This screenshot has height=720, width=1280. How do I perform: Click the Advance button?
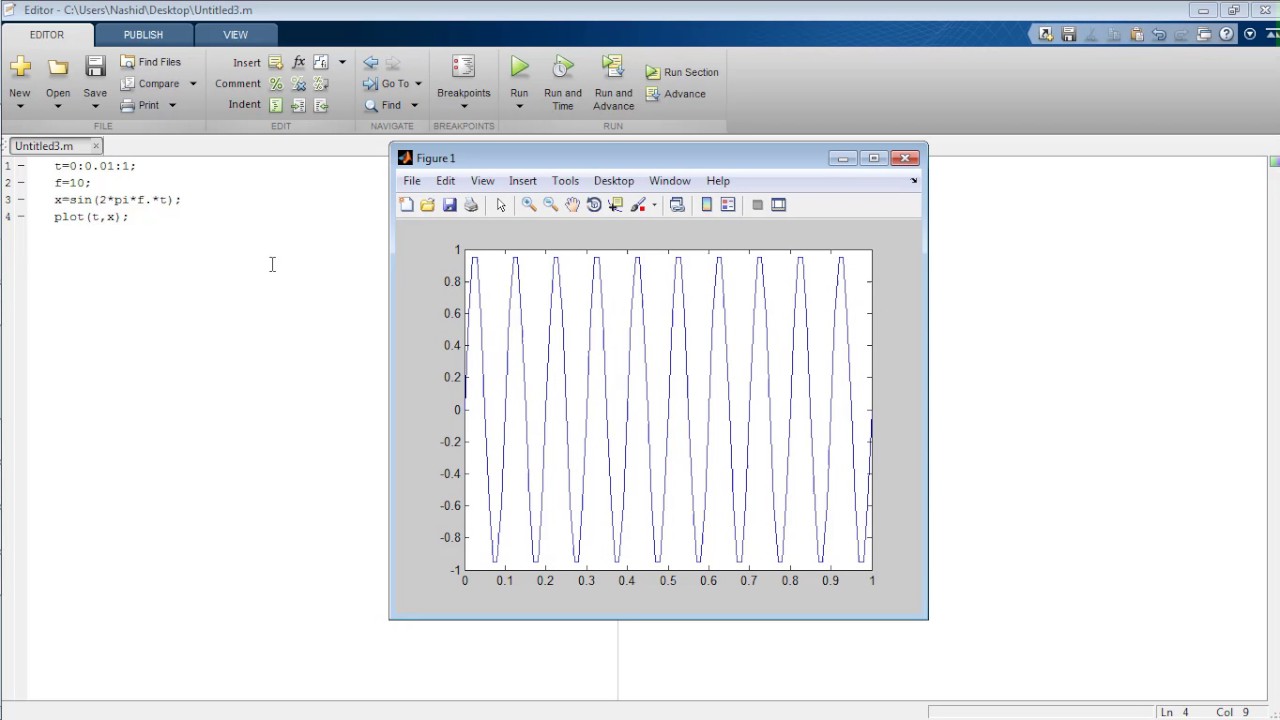coord(676,94)
